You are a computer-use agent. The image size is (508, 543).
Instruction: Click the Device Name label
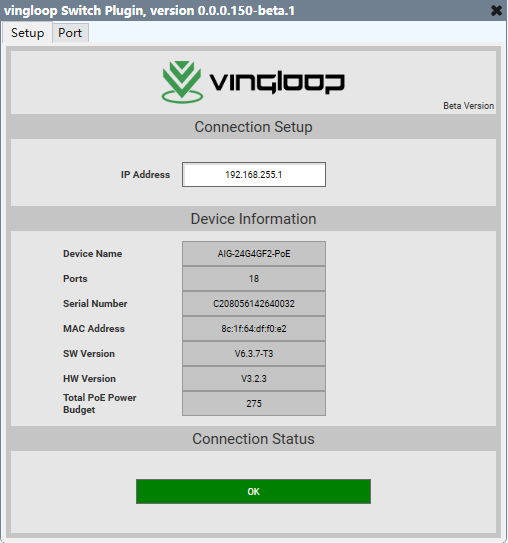(92, 254)
